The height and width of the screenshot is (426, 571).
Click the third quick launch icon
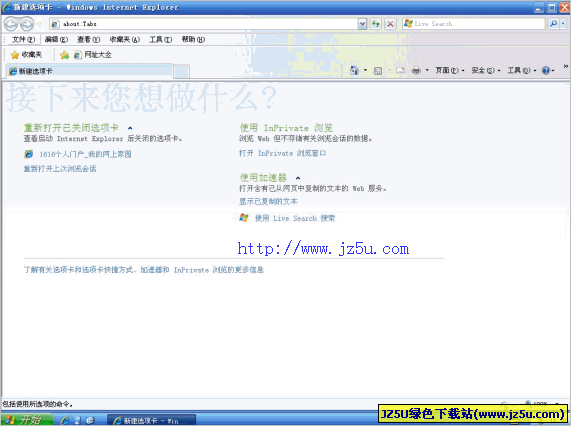[90, 420]
